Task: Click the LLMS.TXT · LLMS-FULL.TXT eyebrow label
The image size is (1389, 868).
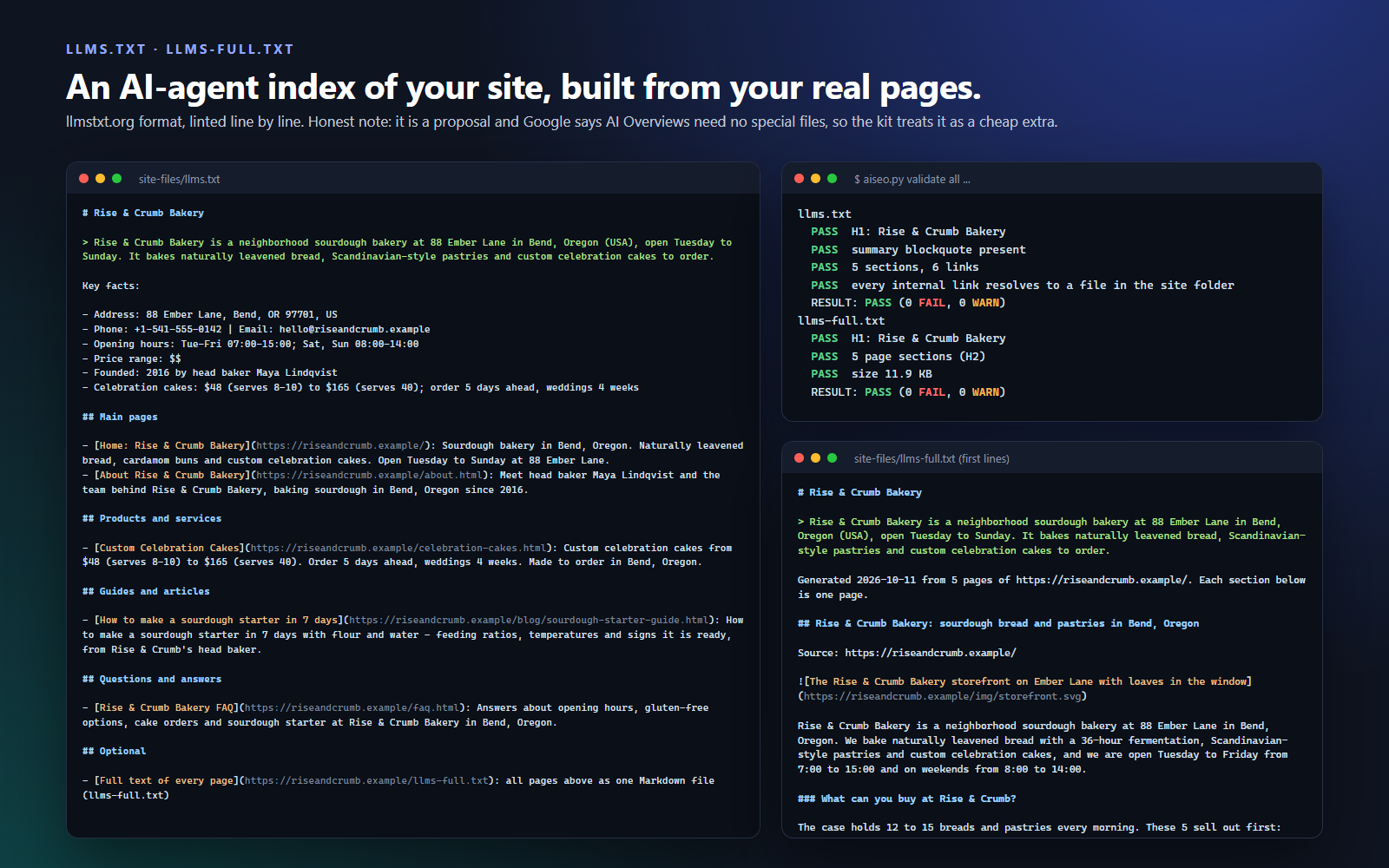Action: pyautogui.click(x=180, y=49)
